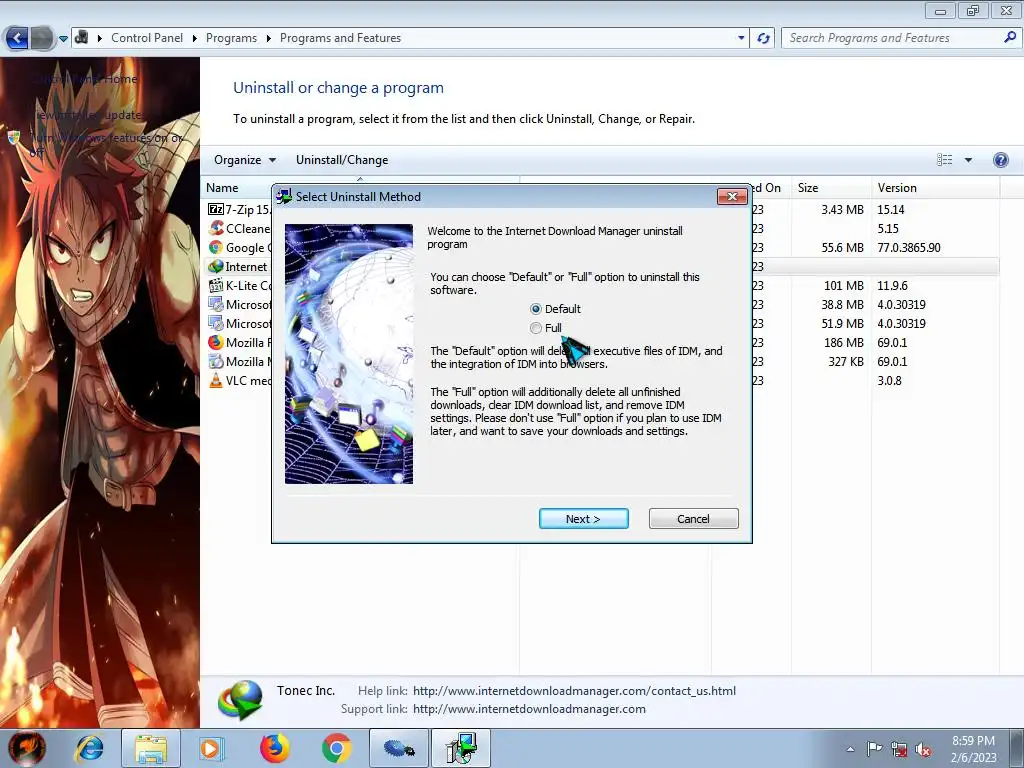Click the active uninstaller taskbar icon

(461, 748)
